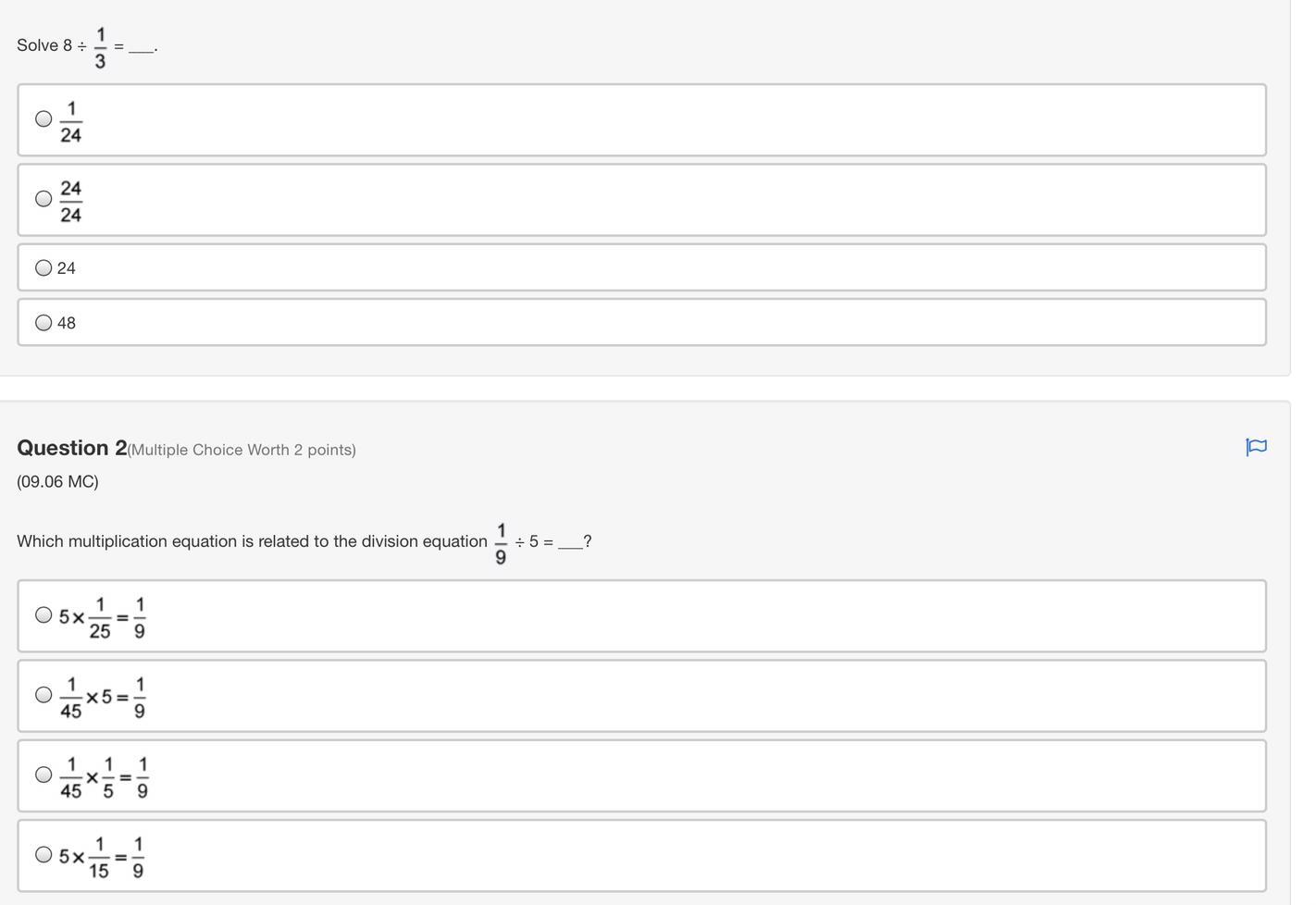This screenshot has height=905, width=1316.
Task: Pick radio option 5 × 1/15 = 1/9
Action: 43,854
